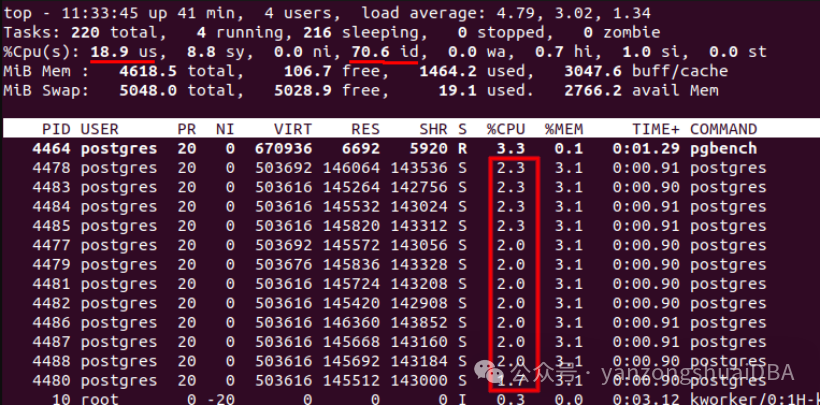Click the VIRT column header
820x405 pixels.
[x=292, y=129]
